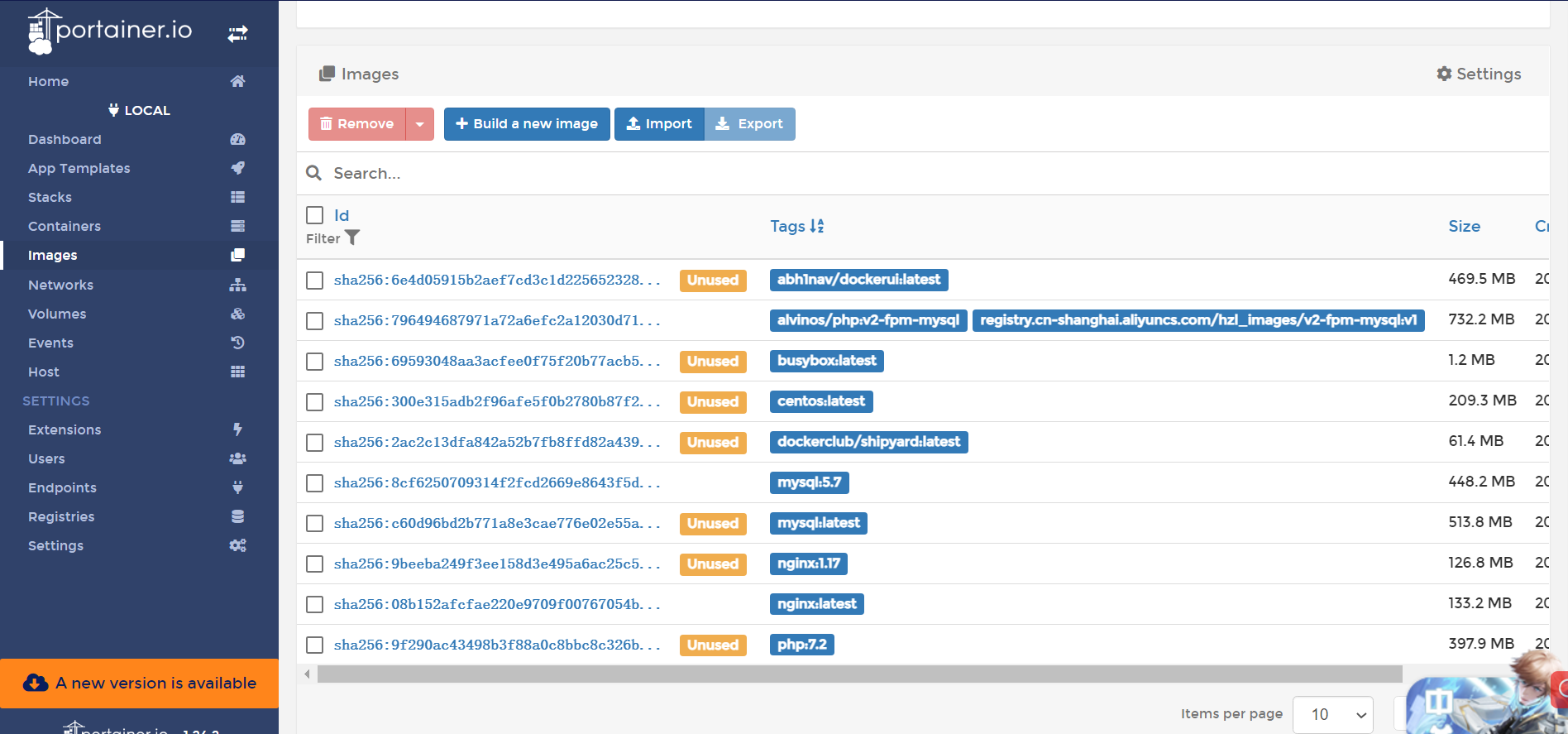Screen dimensions: 1568x734
Task: Click the Dashboard gauge icon
Action: click(237, 139)
